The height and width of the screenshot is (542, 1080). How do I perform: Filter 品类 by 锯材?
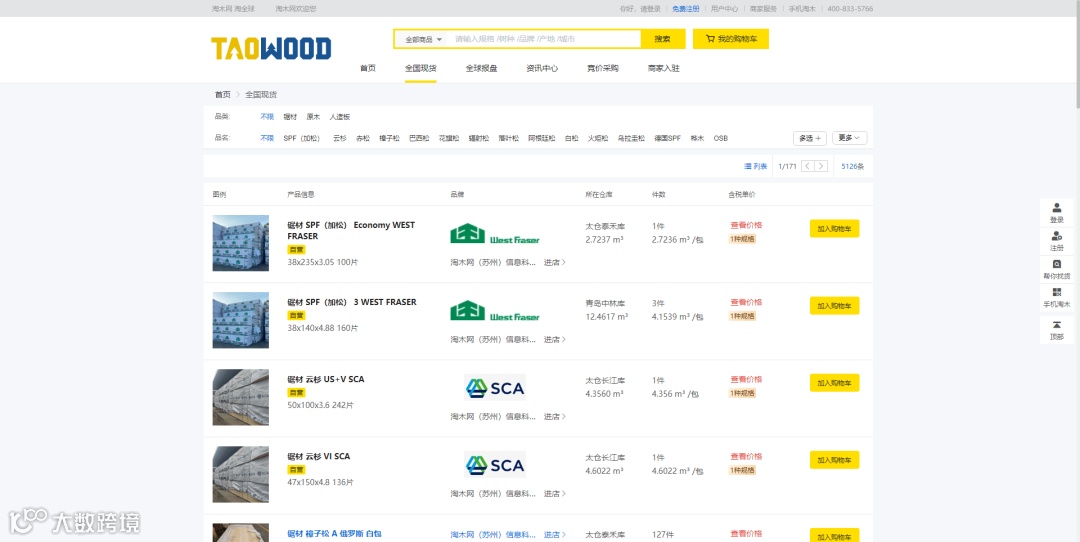(290, 117)
